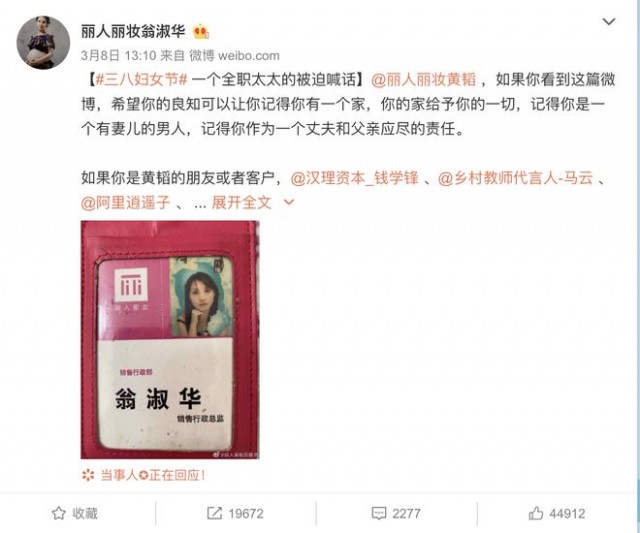This screenshot has height=533, width=640.
Task: Click the repost share icon
Action: [x=214, y=513]
